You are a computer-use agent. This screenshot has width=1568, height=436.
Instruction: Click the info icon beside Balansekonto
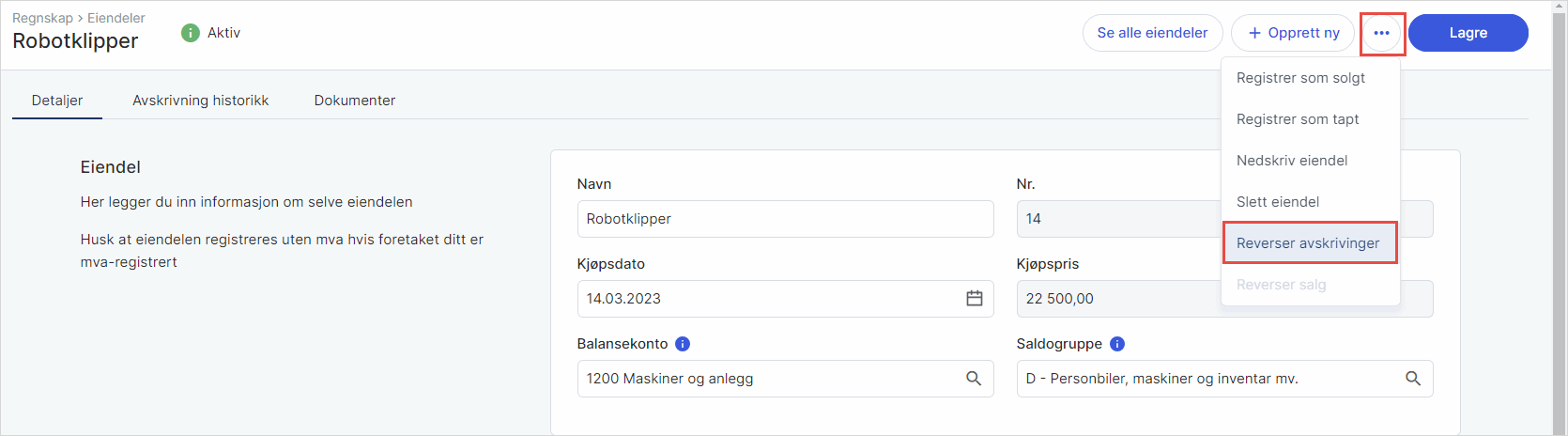point(683,344)
